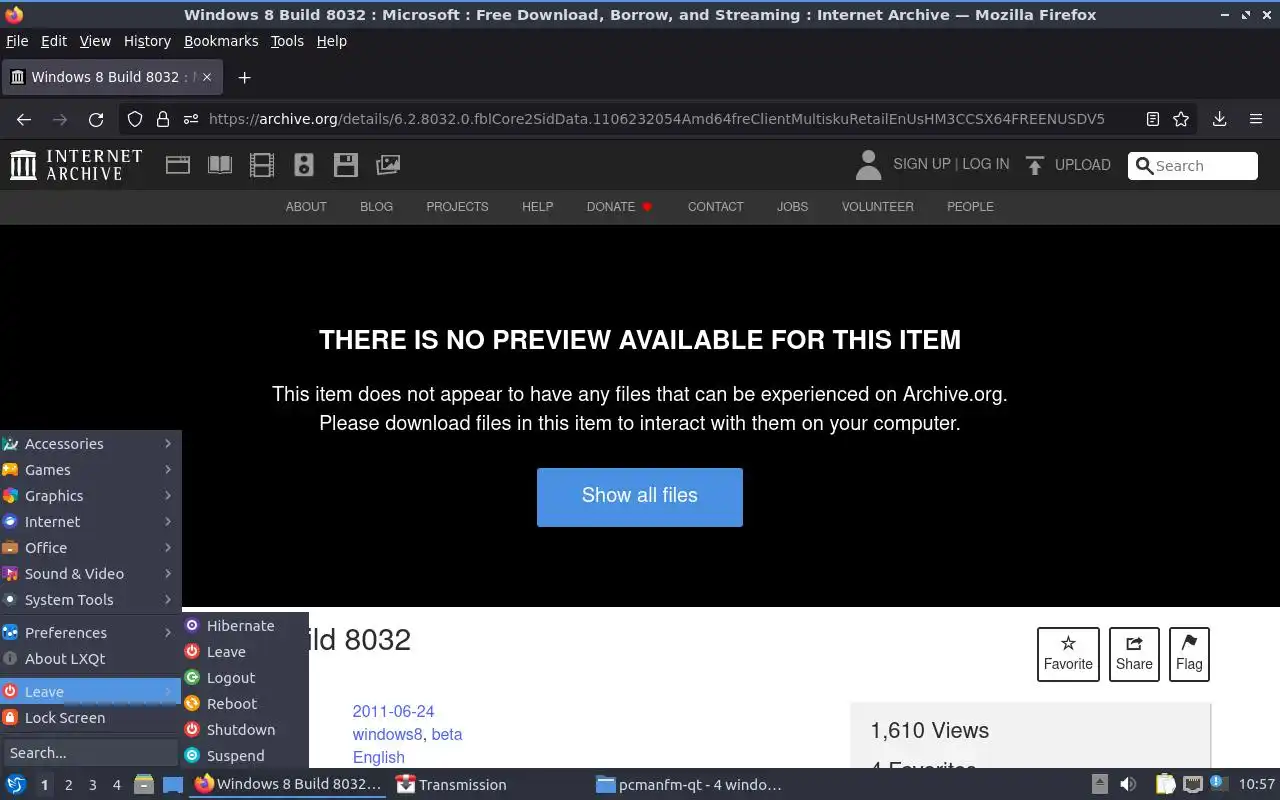
Task: Open the Internet Archive home logo
Action: point(76,165)
